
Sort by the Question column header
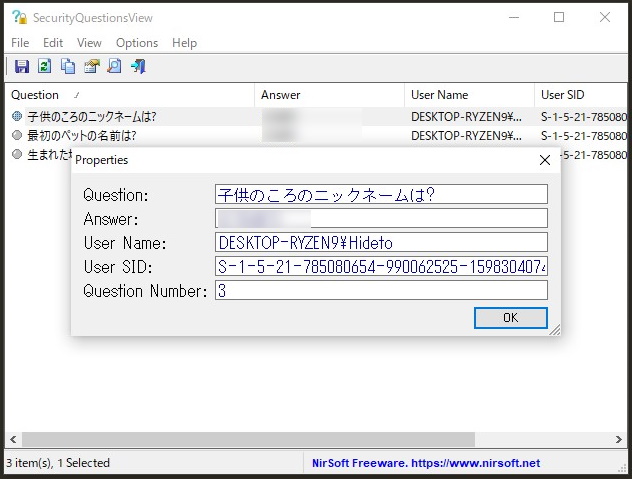point(129,95)
